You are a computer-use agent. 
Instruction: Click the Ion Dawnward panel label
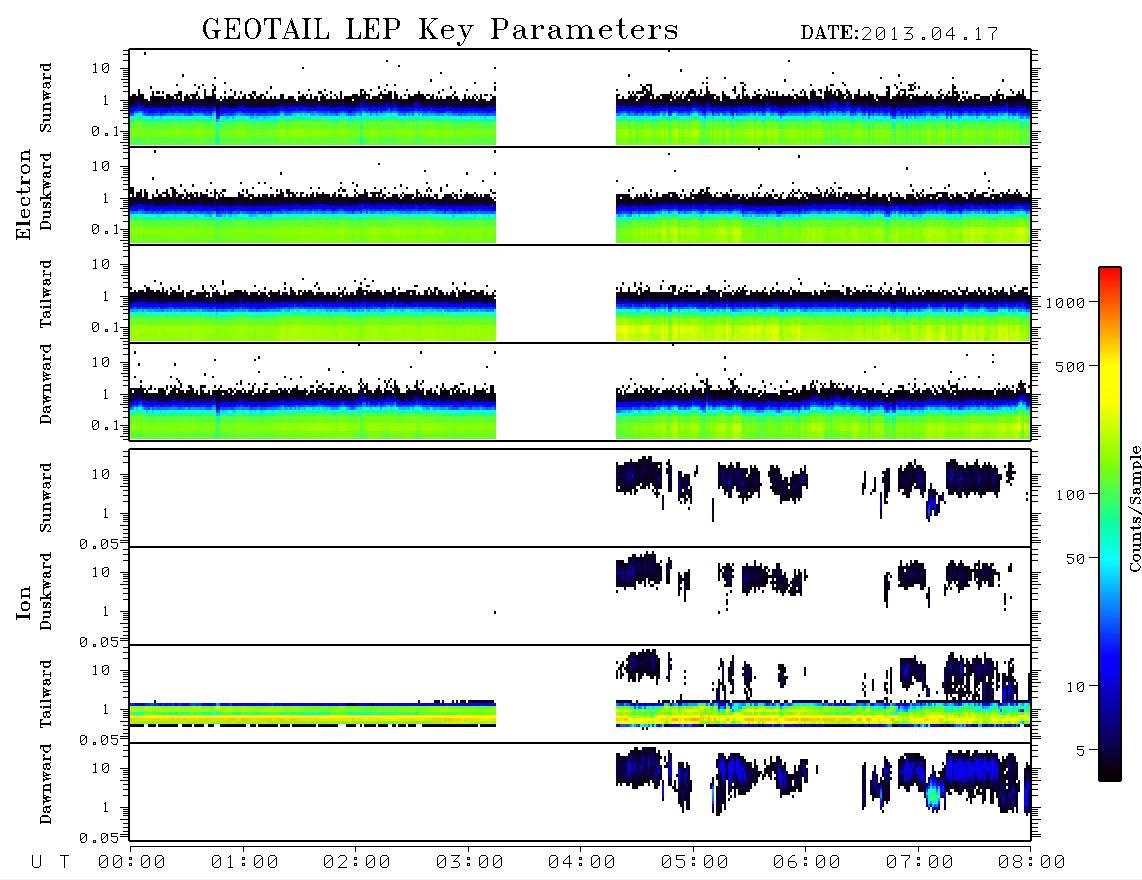point(46,784)
